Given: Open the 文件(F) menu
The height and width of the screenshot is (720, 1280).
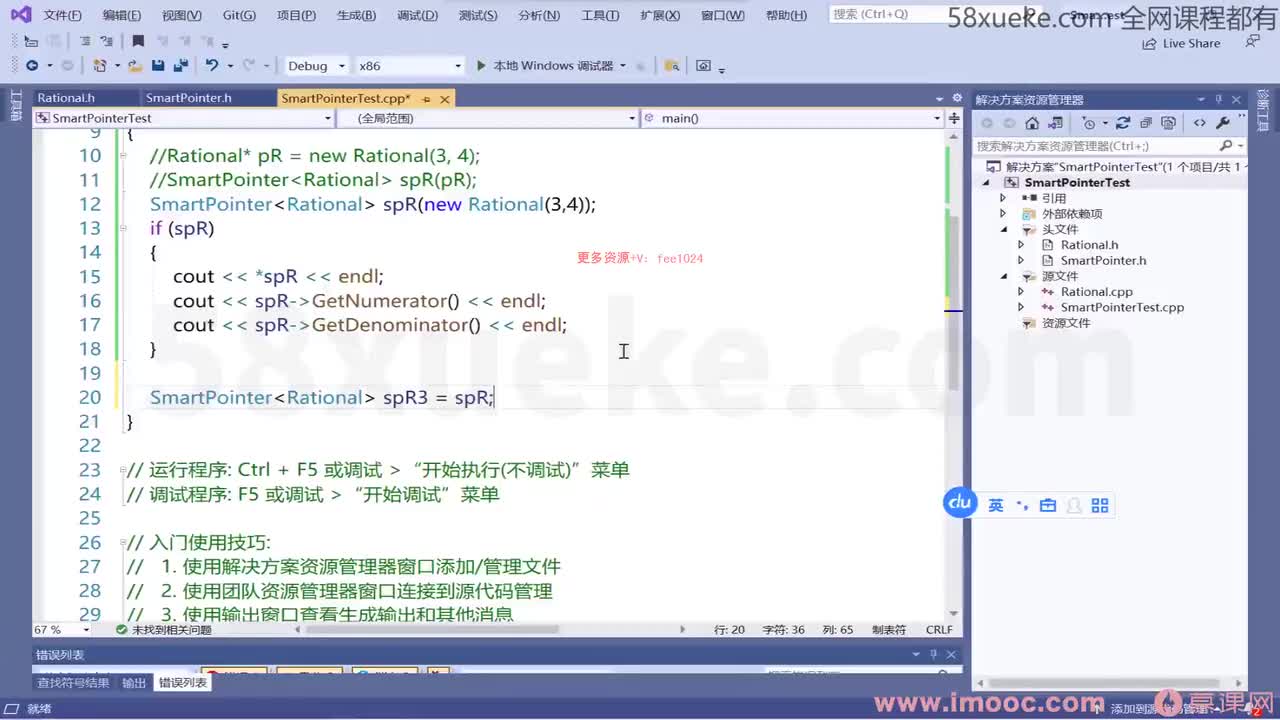Looking at the screenshot, I should tap(62, 15).
